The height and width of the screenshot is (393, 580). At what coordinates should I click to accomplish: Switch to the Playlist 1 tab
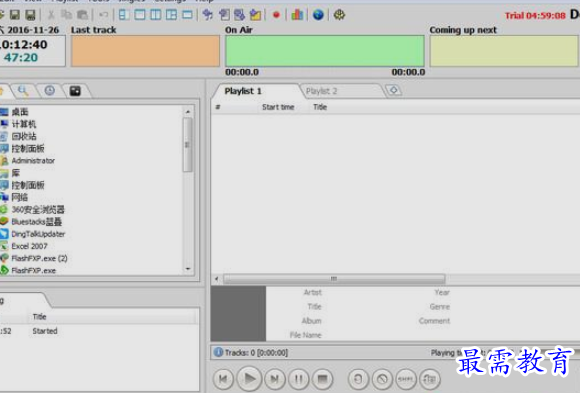(243, 91)
